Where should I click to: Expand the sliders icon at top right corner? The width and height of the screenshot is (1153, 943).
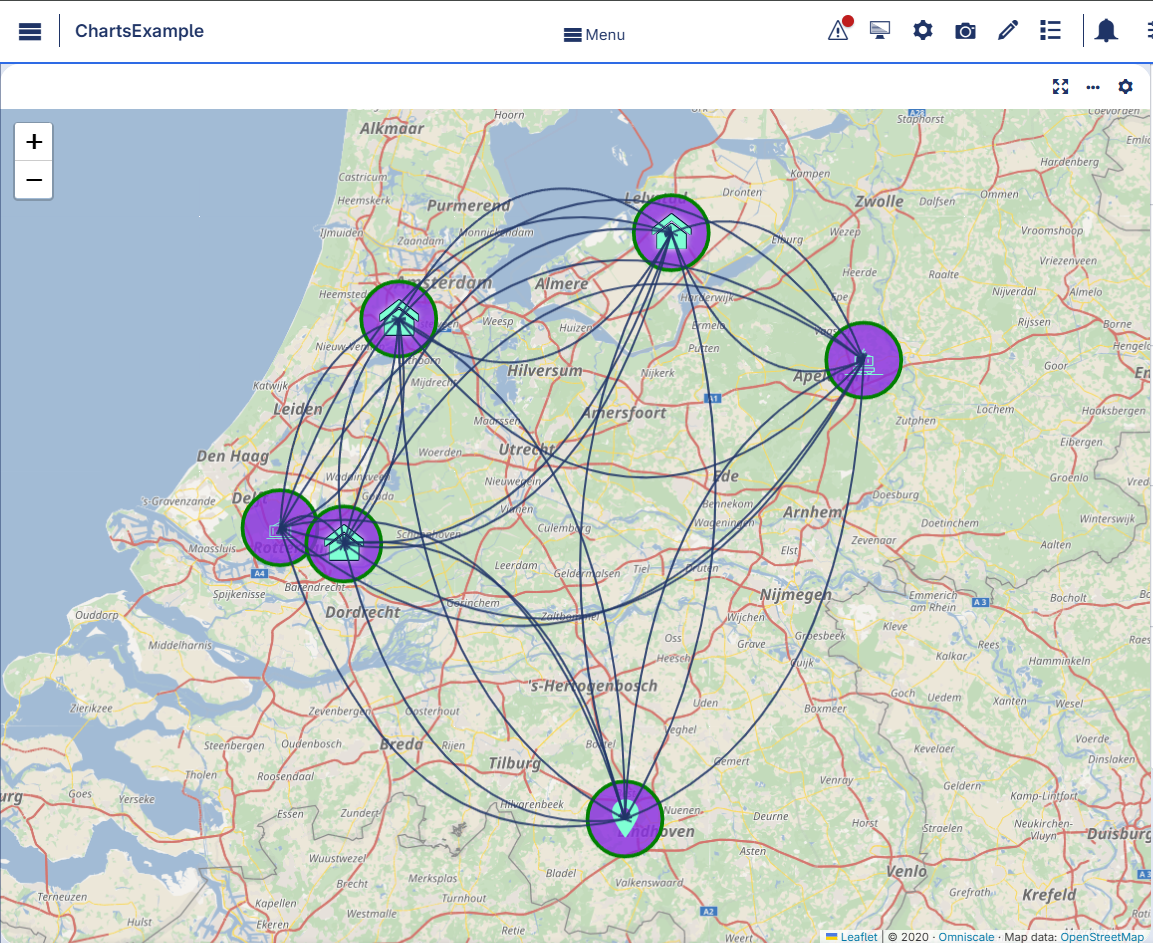pyautogui.click(x=1148, y=30)
